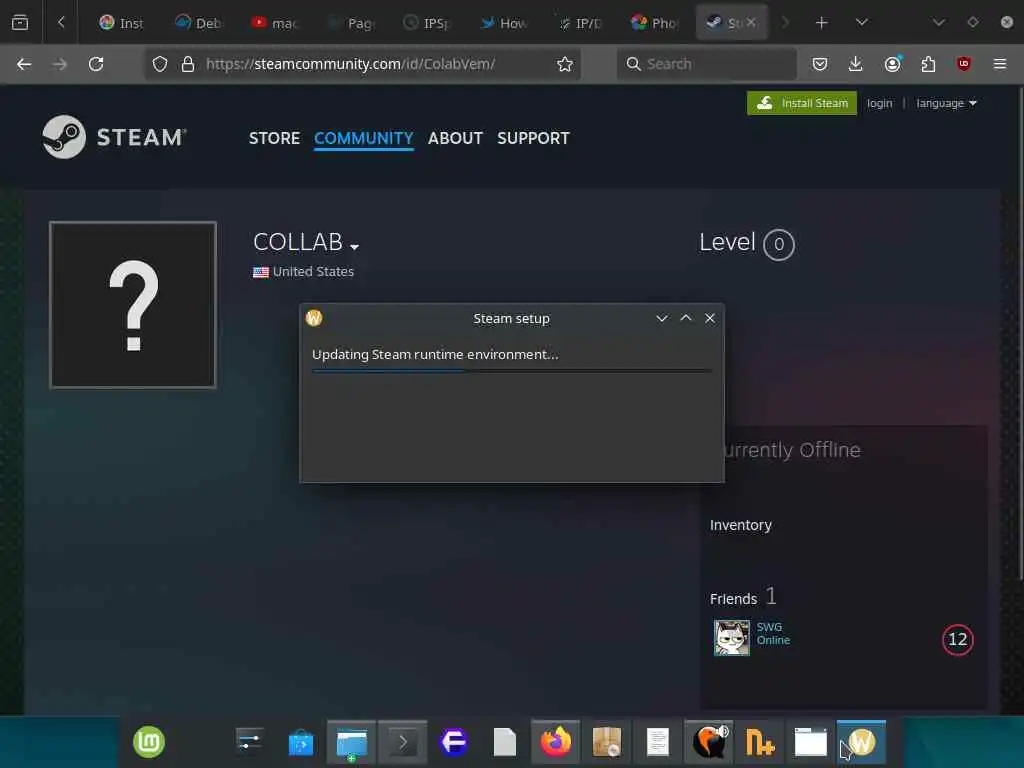Click the browser Search input field
1024x768 pixels.
pos(707,64)
